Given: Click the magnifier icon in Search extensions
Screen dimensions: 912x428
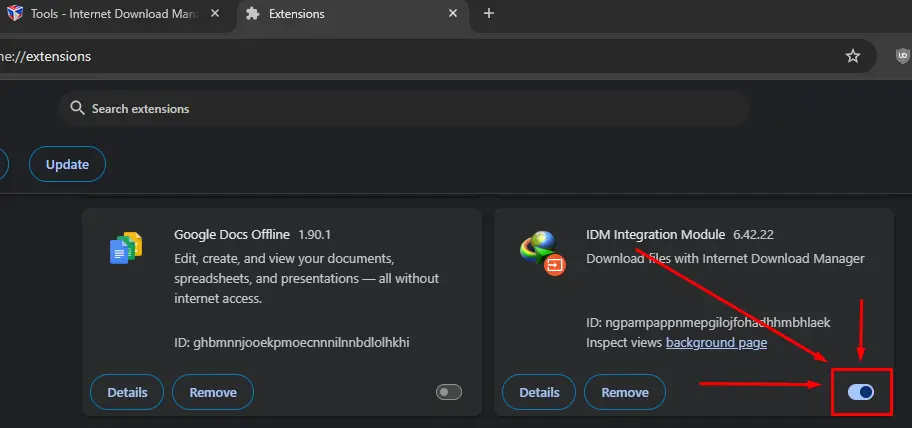Looking at the screenshot, I should click(77, 108).
